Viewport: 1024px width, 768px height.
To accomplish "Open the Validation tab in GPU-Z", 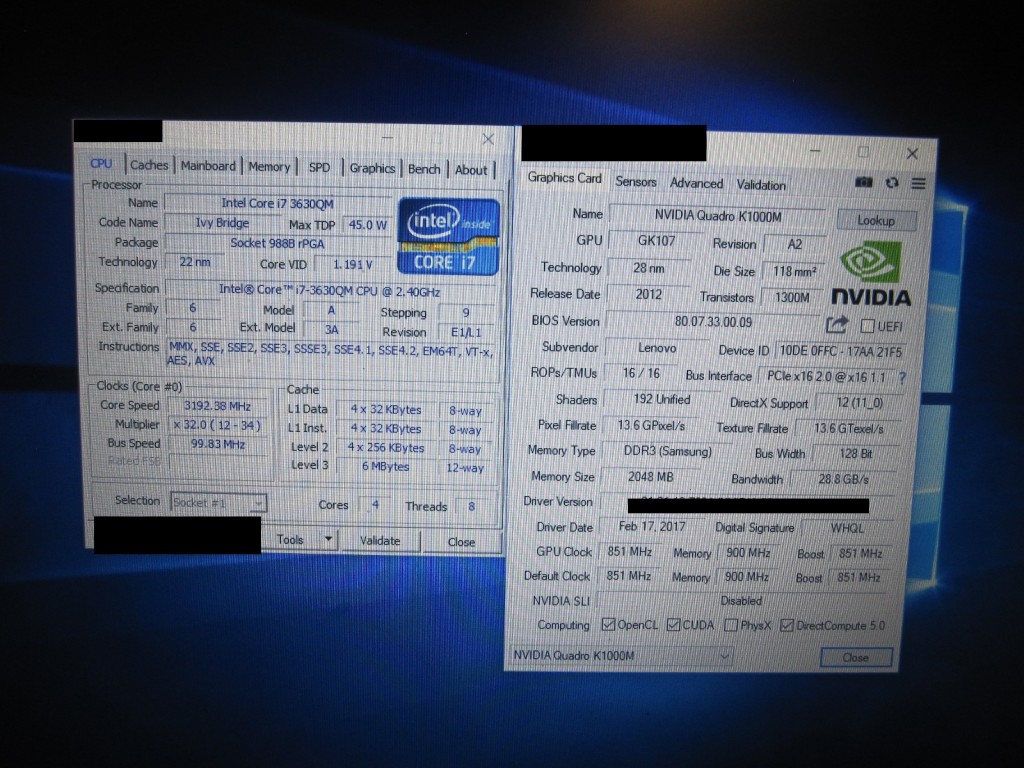I will point(761,185).
